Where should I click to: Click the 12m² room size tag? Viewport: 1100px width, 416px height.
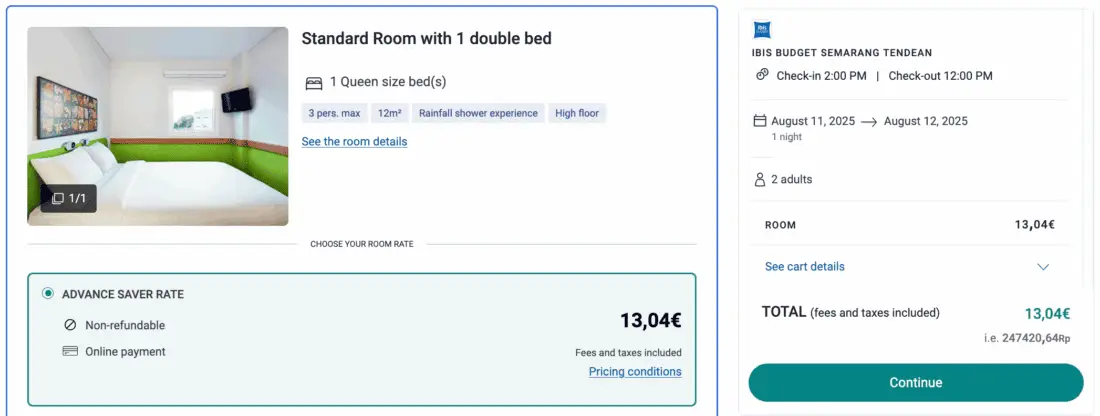tap(390, 113)
